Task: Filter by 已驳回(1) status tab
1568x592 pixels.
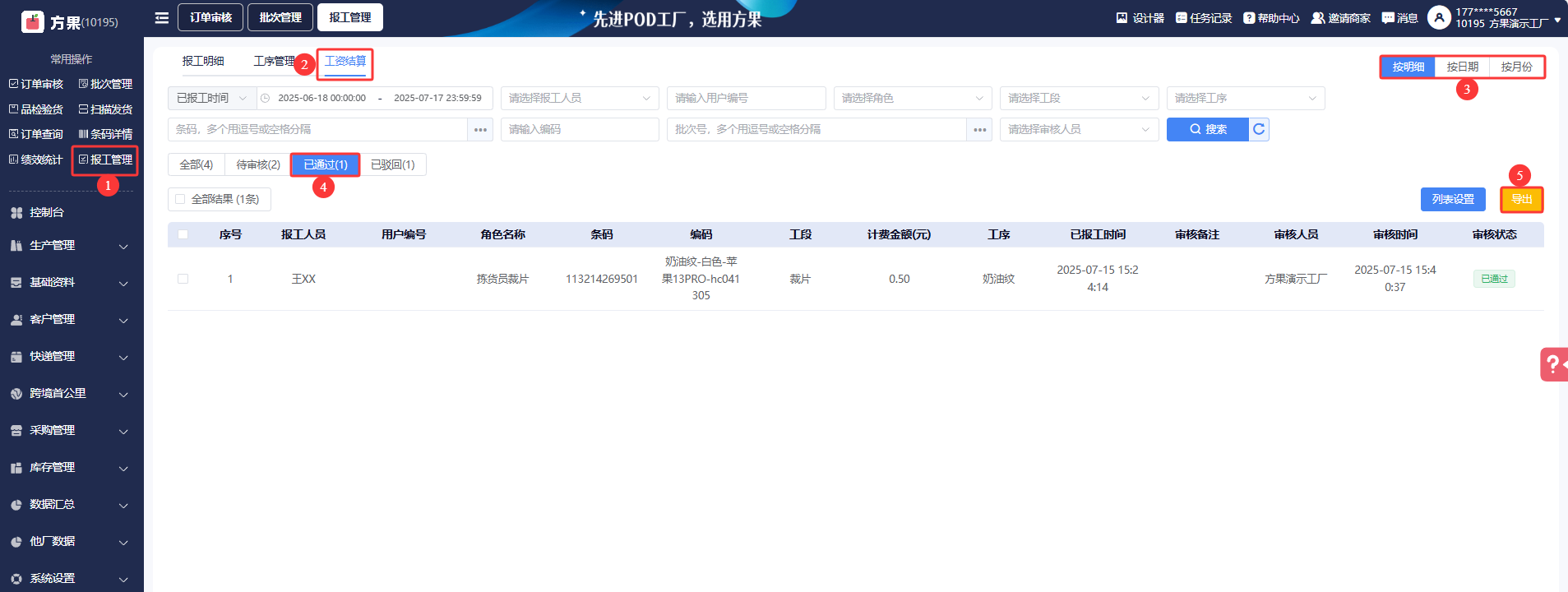Action: [393, 164]
